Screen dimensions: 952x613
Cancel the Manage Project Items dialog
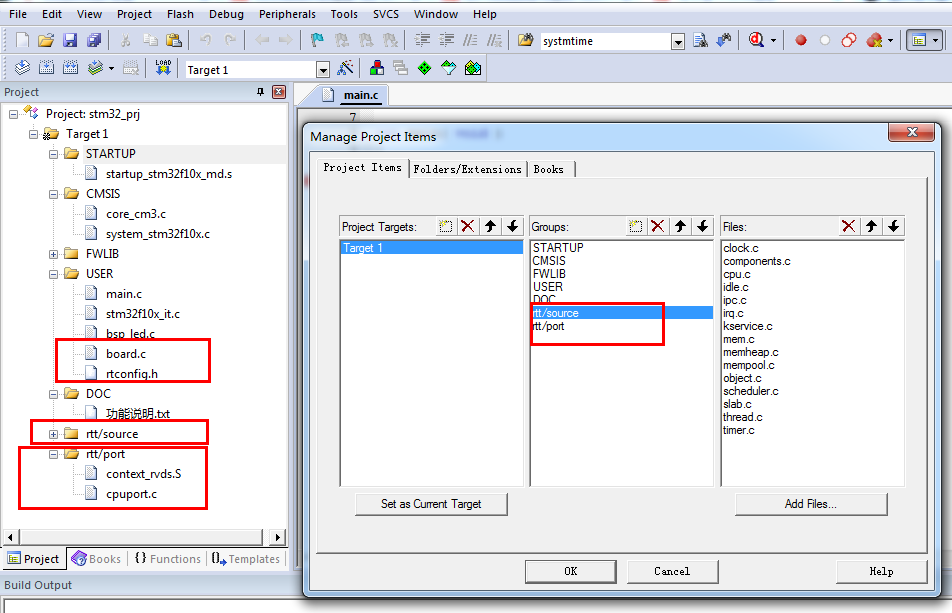[x=672, y=571]
